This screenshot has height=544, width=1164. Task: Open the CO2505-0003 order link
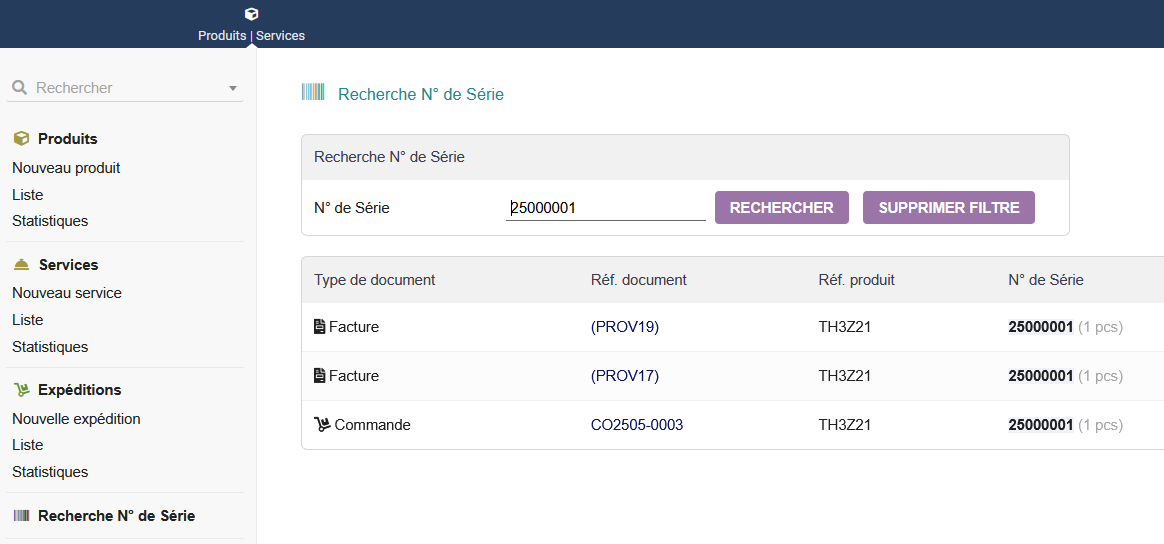637,425
